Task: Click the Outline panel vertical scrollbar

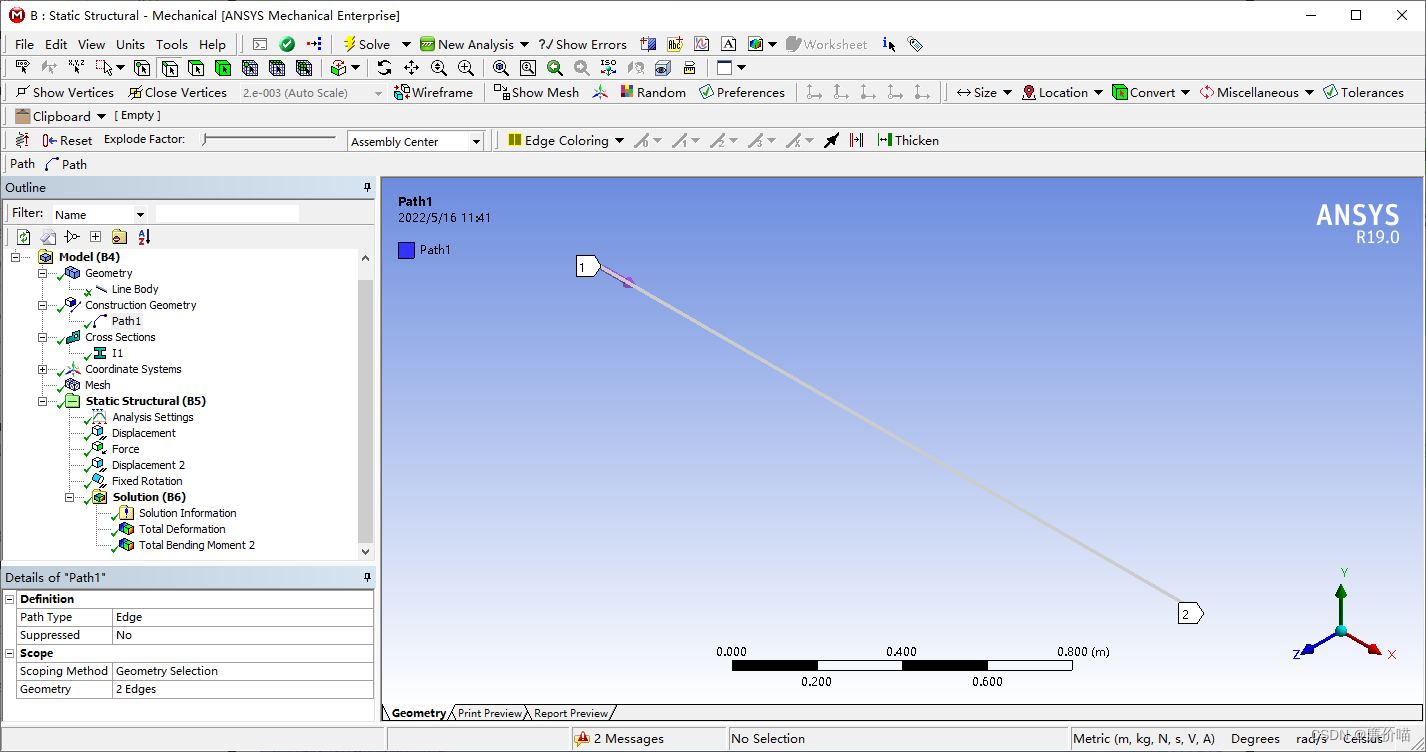Action: (x=365, y=404)
